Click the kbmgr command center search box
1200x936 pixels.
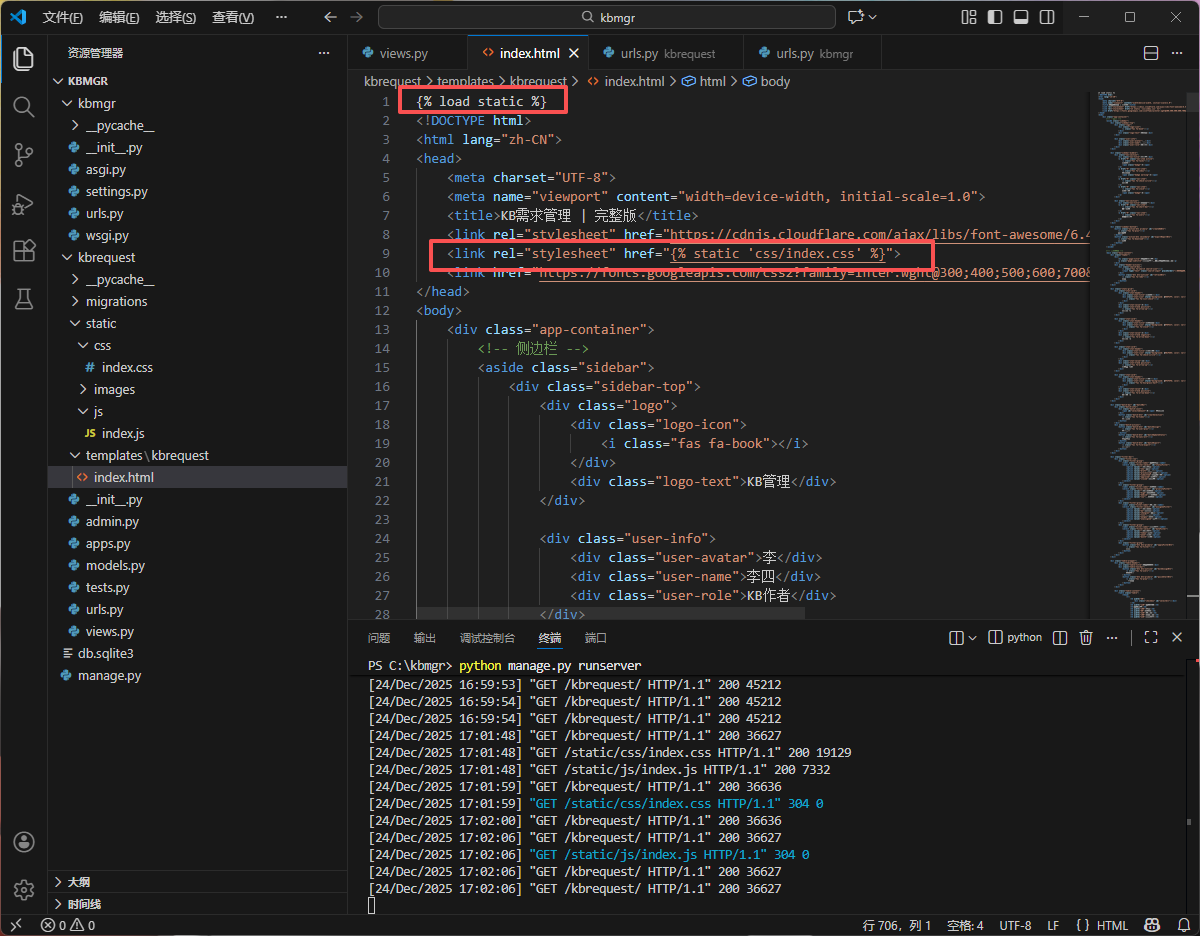pyautogui.click(x=606, y=17)
